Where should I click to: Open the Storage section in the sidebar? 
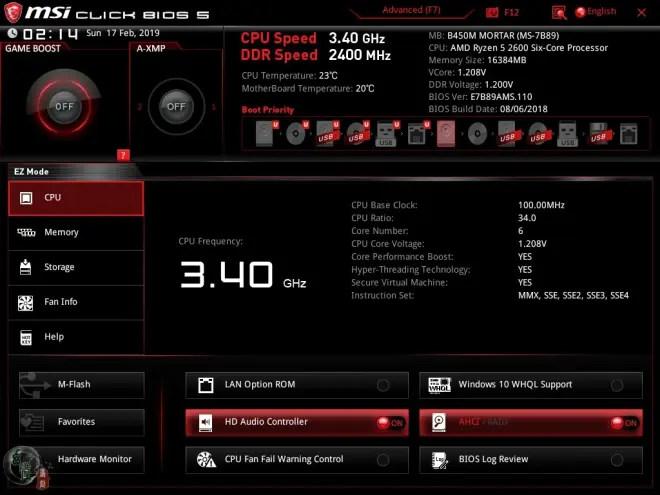pos(76,268)
